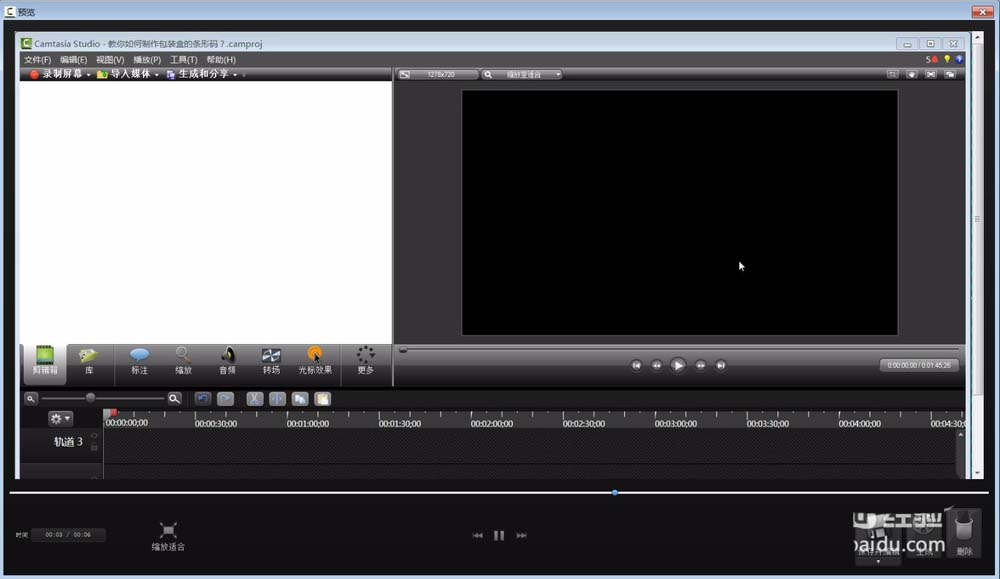
Task: Click the undo icon on timeline toolbar
Action: (203, 399)
